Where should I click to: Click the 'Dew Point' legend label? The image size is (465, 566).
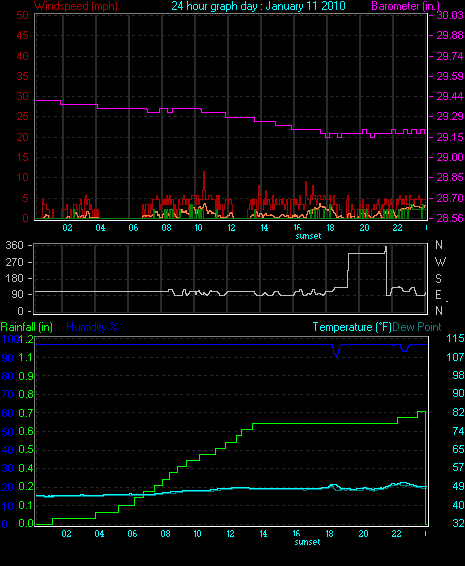point(417,327)
